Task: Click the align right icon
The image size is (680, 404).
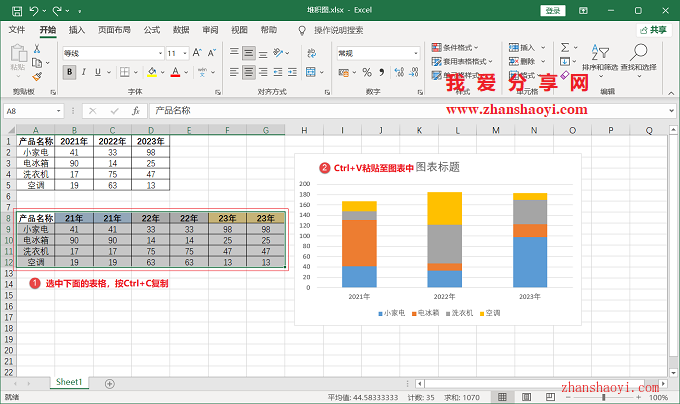Action: 263,72
